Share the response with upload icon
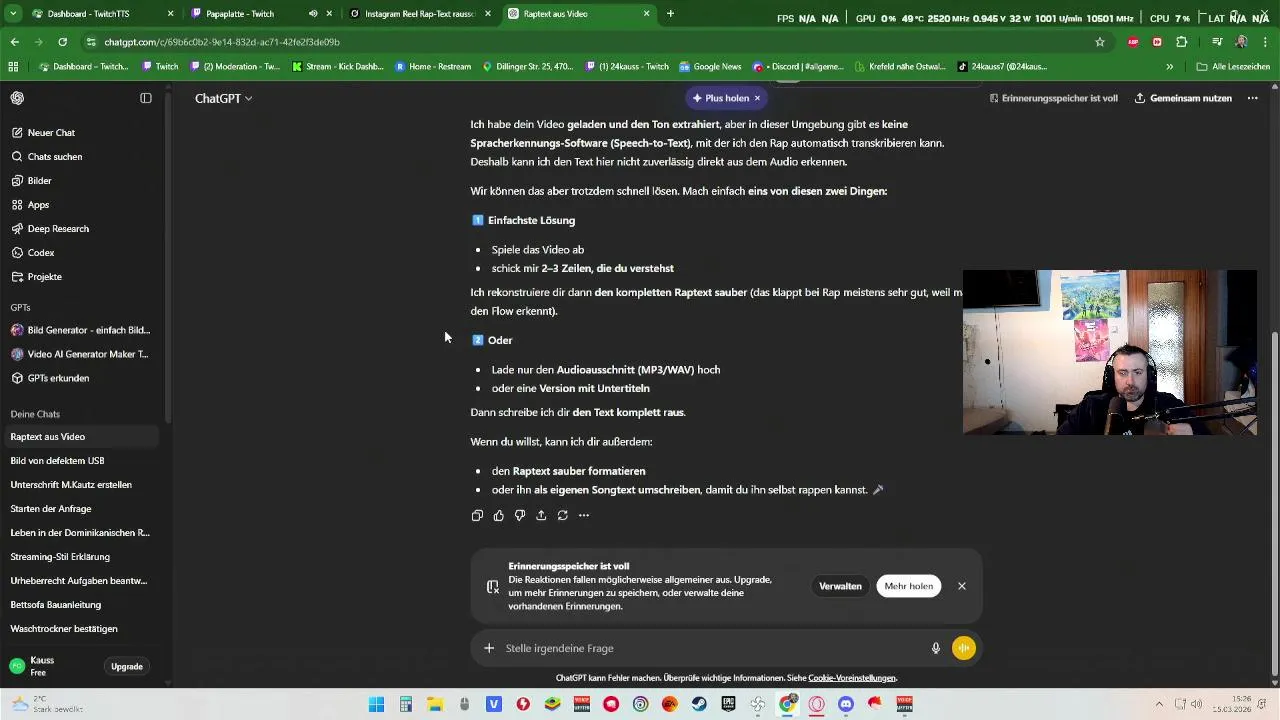Image resolution: width=1280 pixels, height=720 pixels. pos(541,515)
